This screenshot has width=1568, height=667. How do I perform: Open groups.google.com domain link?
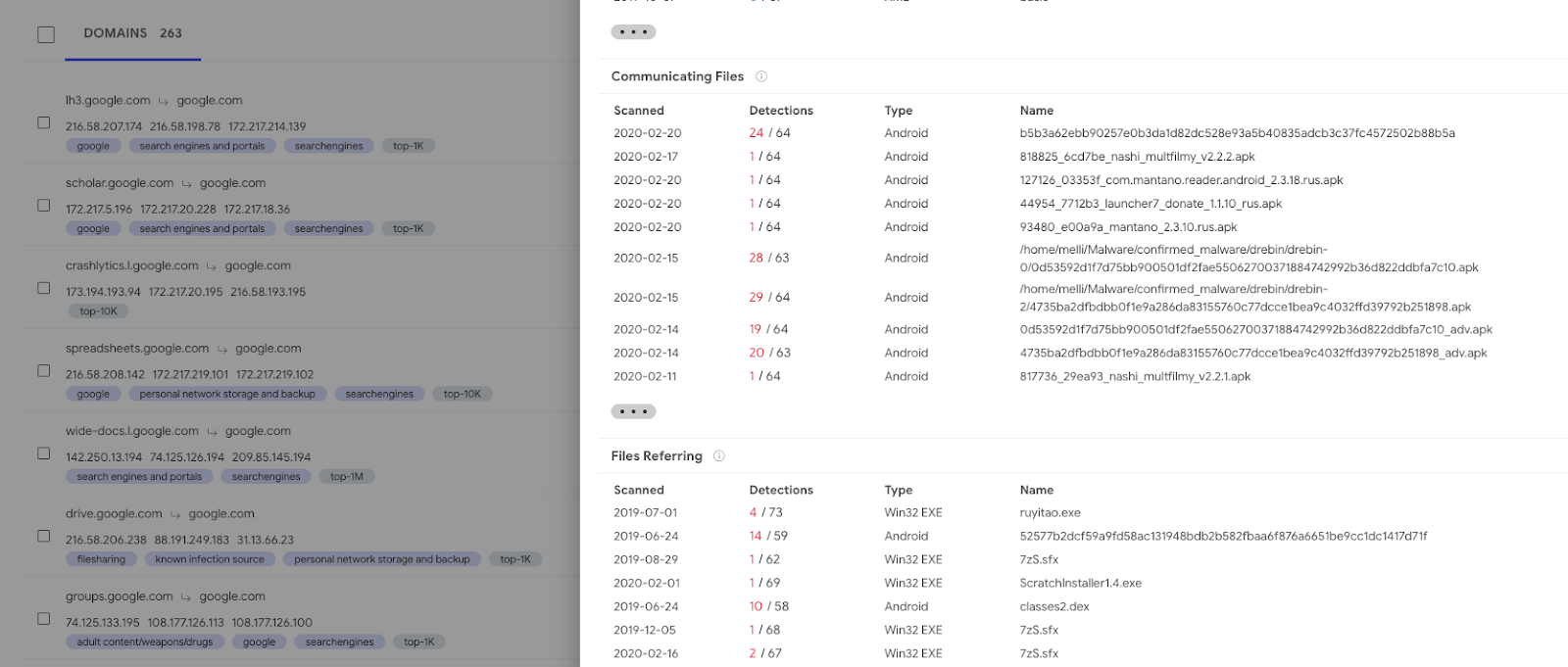pyautogui.click(x=120, y=596)
